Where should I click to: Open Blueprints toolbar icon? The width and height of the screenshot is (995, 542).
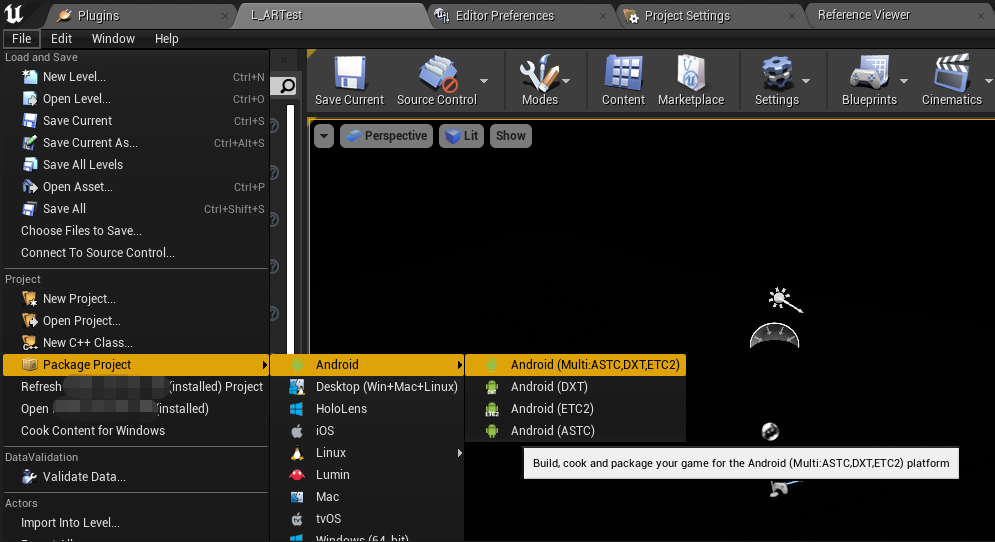coord(869,73)
